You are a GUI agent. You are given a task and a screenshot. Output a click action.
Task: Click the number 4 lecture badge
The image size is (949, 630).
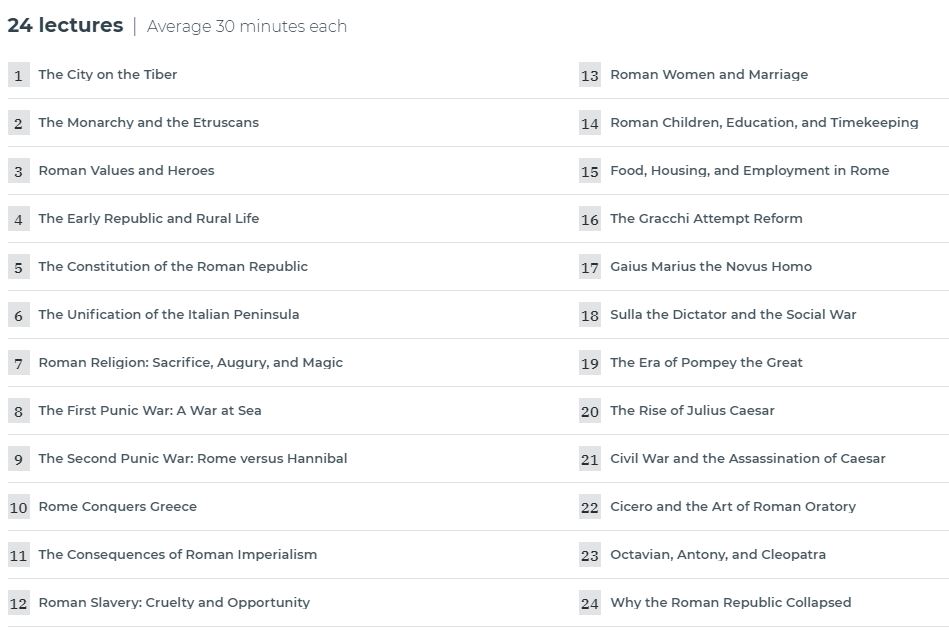(19, 219)
